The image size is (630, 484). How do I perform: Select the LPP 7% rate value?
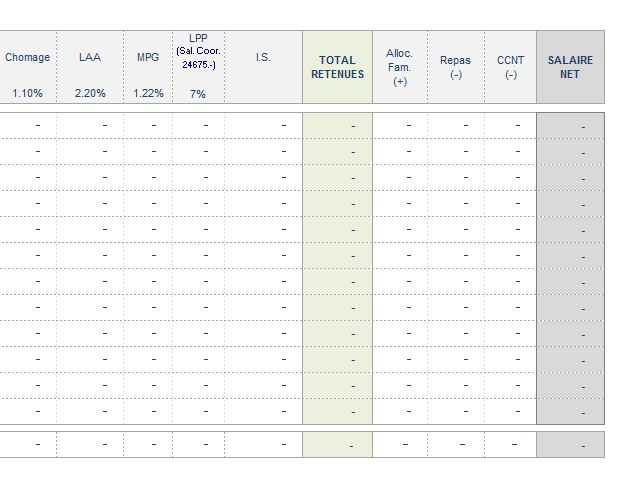(197, 93)
